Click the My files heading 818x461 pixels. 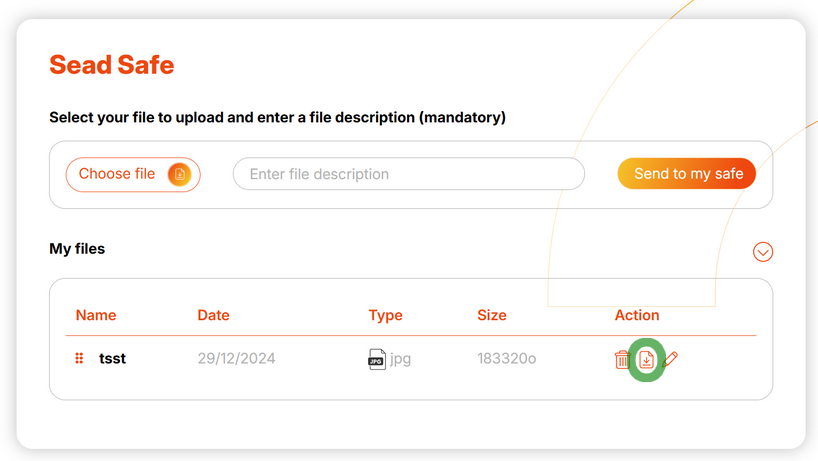(77, 249)
